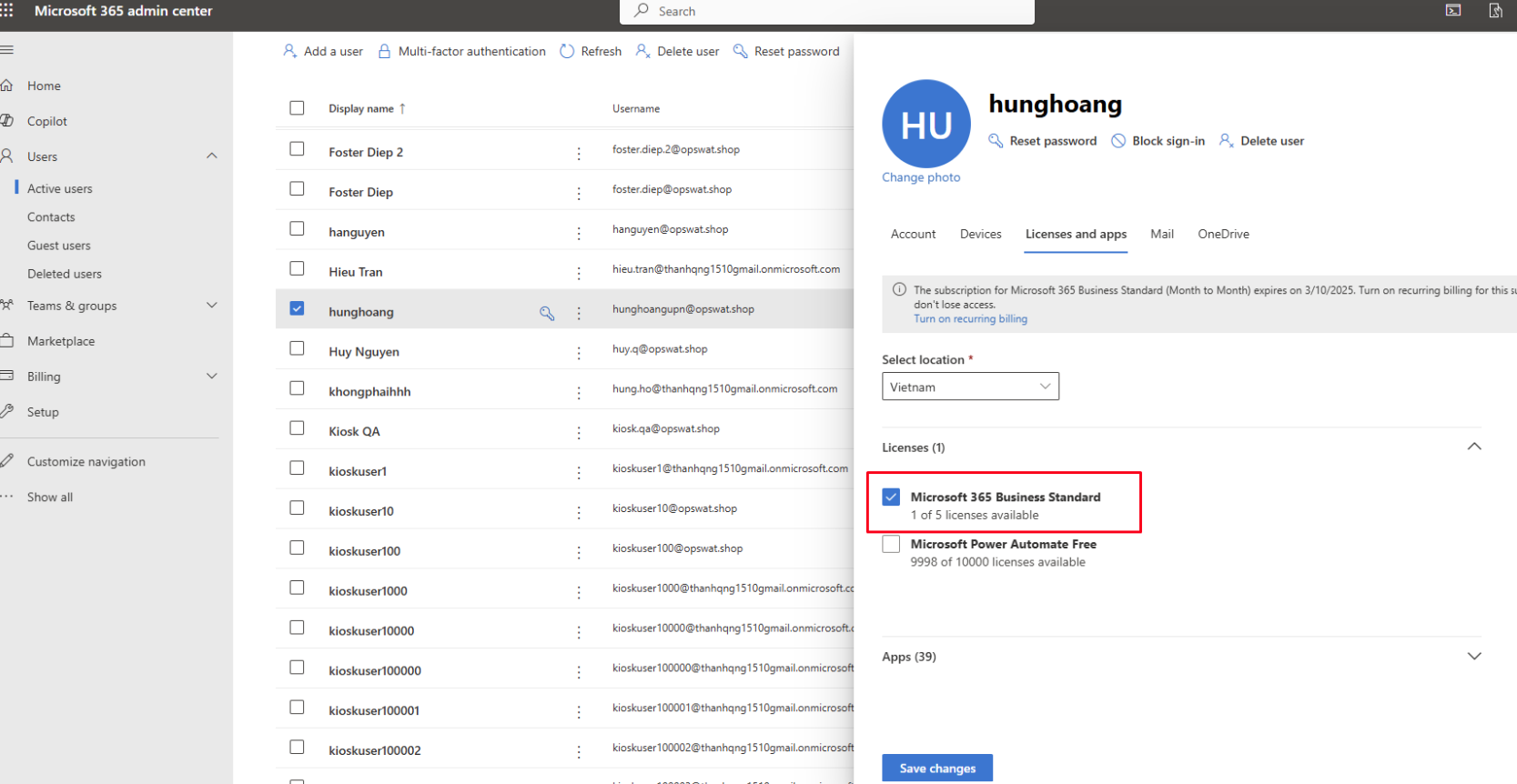The image size is (1517, 784).
Task: Click the Turn on recurring billing link
Action: click(970, 319)
